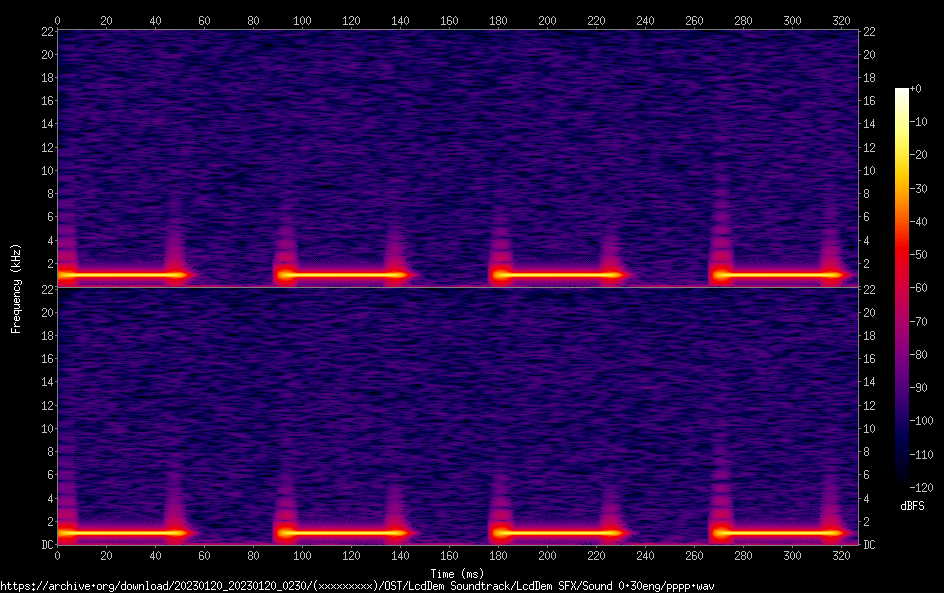
Task: Select the fourth tone burst in the lower channel
Action: (x=776, y=533)
